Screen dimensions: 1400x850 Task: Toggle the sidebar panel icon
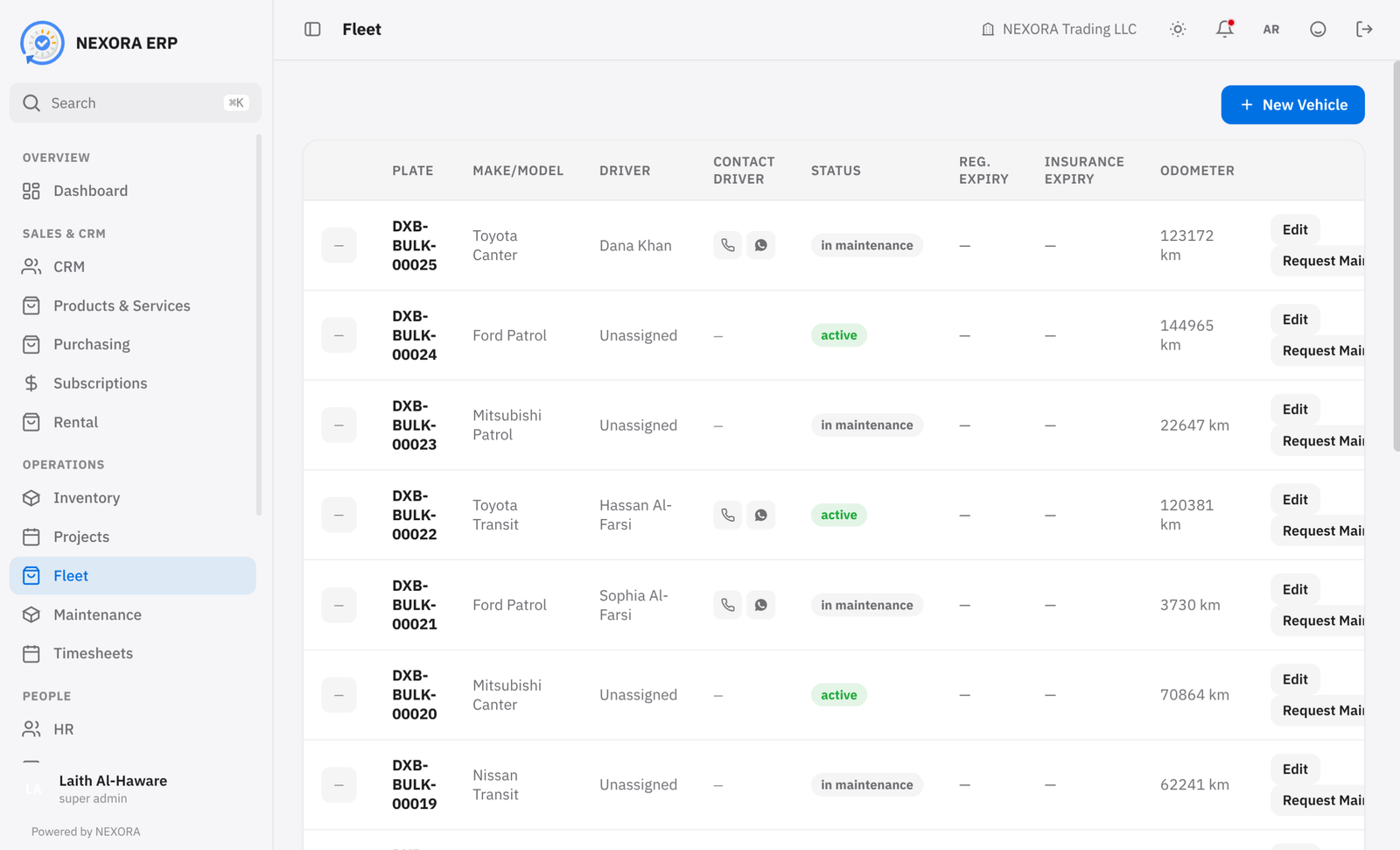(312, 29)
